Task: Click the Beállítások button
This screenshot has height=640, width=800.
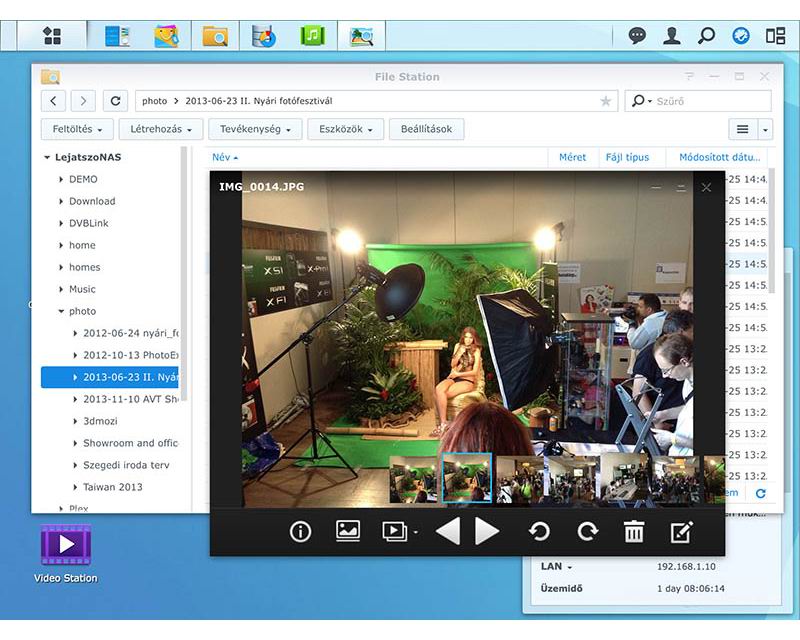Action: [x=426, y=129]
